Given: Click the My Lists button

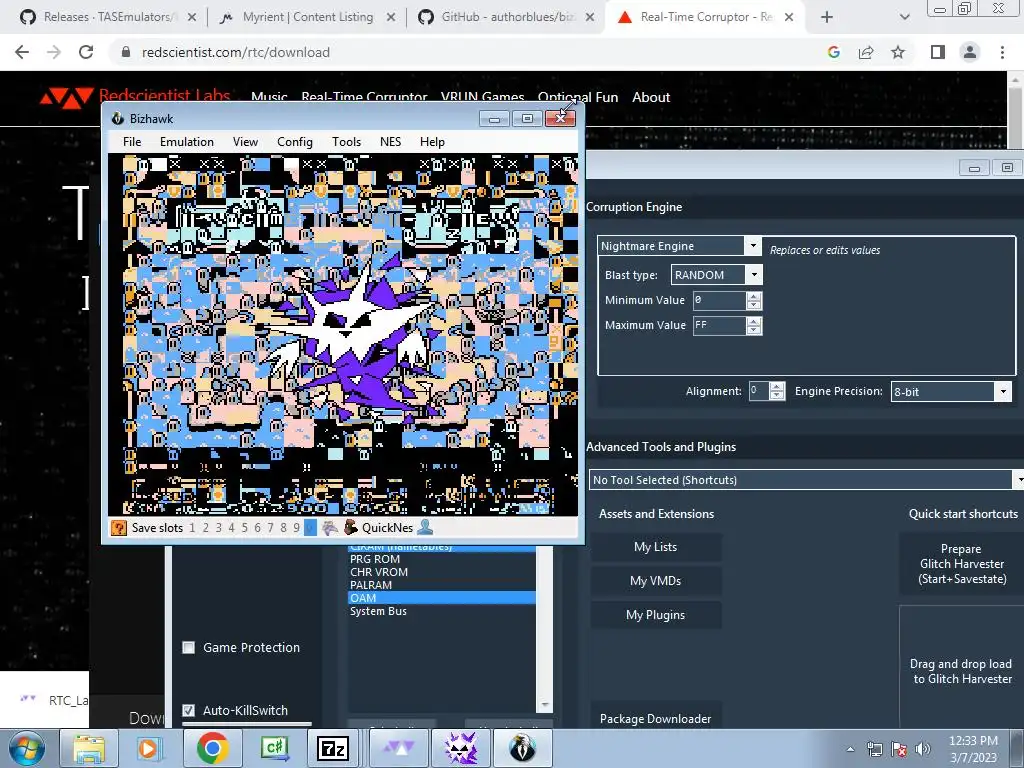Looking at the screenshot, I should [x=656, y=547].
